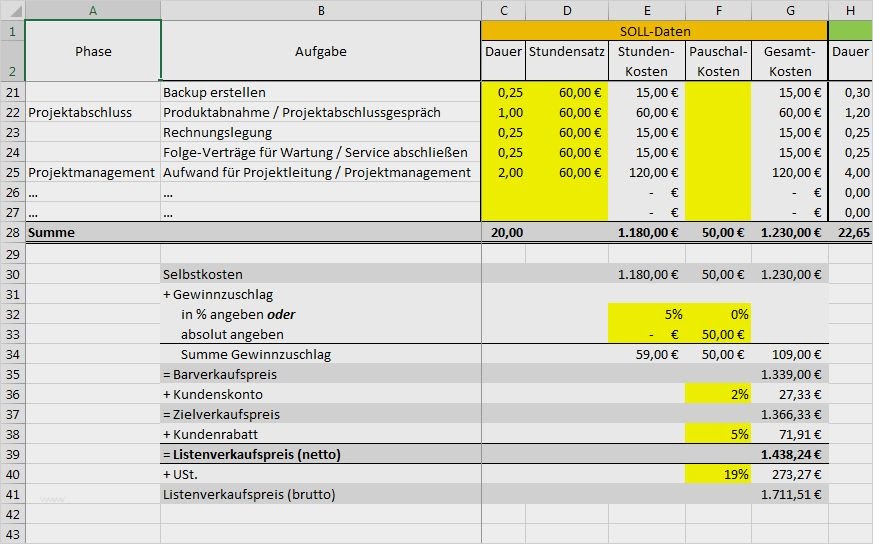
Task: Select value '109,00 €'
Action: click(x=789, y=354)
